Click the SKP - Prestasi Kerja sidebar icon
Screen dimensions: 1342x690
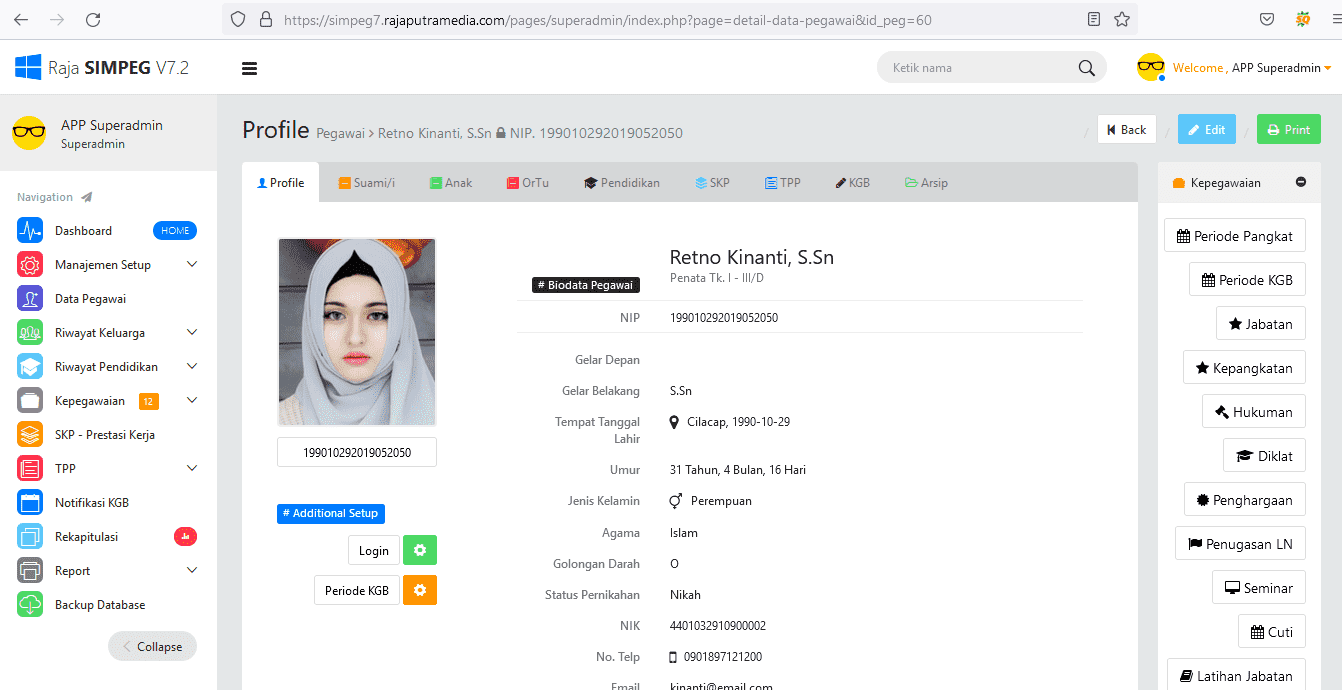tap(29, 433)
